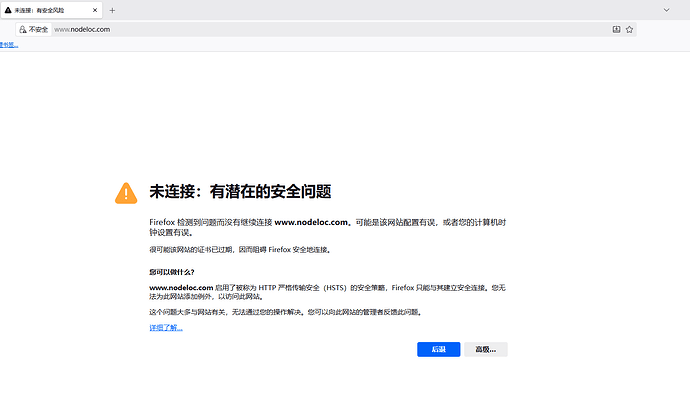Open the 高级... advanced options button

pyautogui.click(x=485, y=349)
